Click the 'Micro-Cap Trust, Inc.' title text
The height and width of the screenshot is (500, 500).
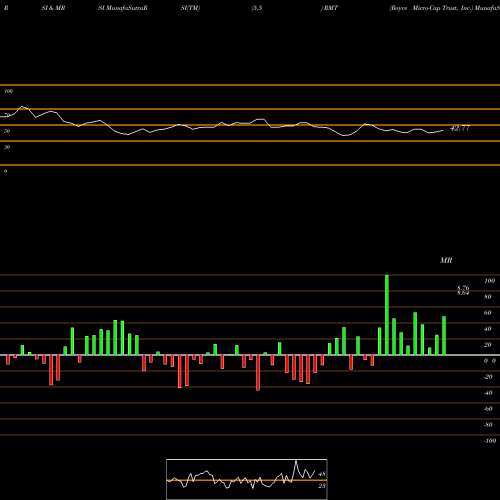click(x=443, y=8)
